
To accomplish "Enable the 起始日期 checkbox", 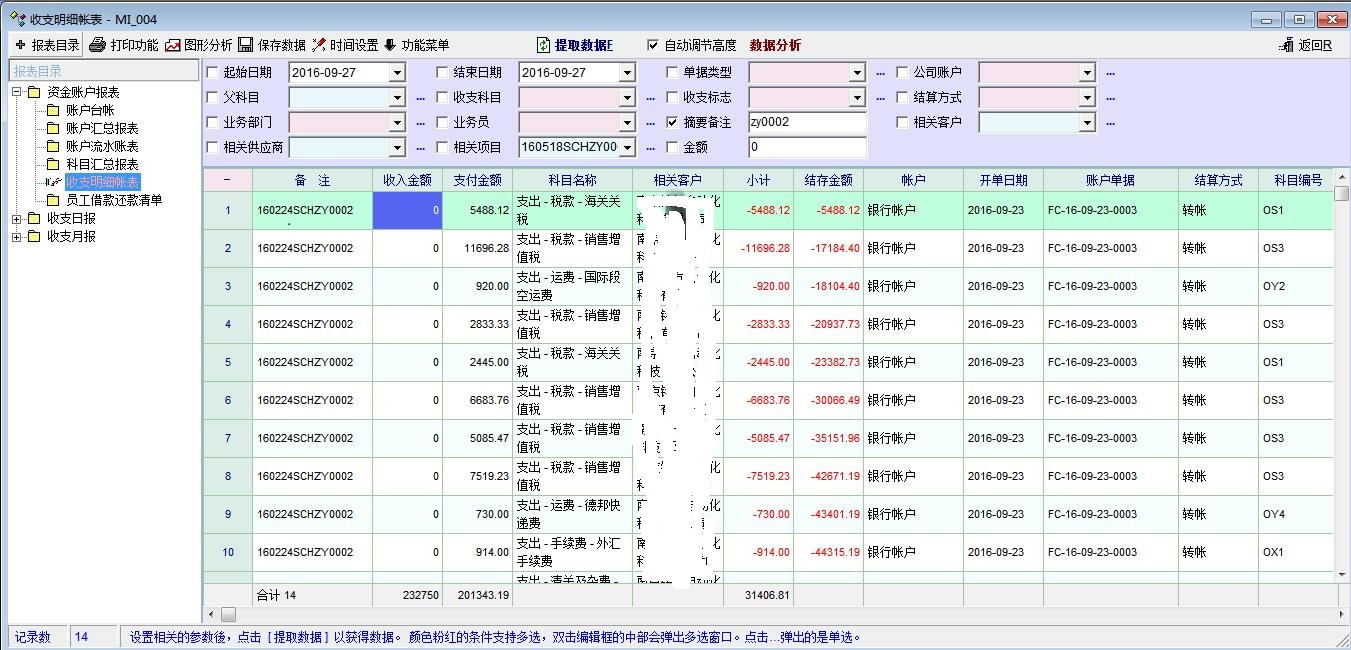I will (212, 72).
